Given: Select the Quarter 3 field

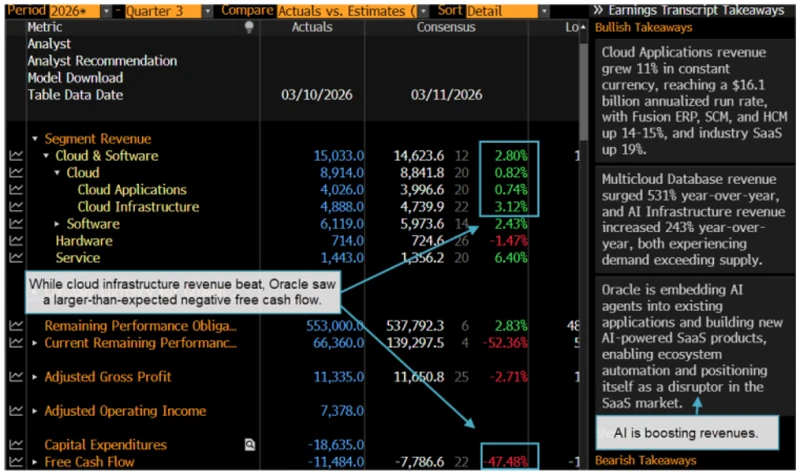Looking at the screenshot, I should tap(163, 11).
